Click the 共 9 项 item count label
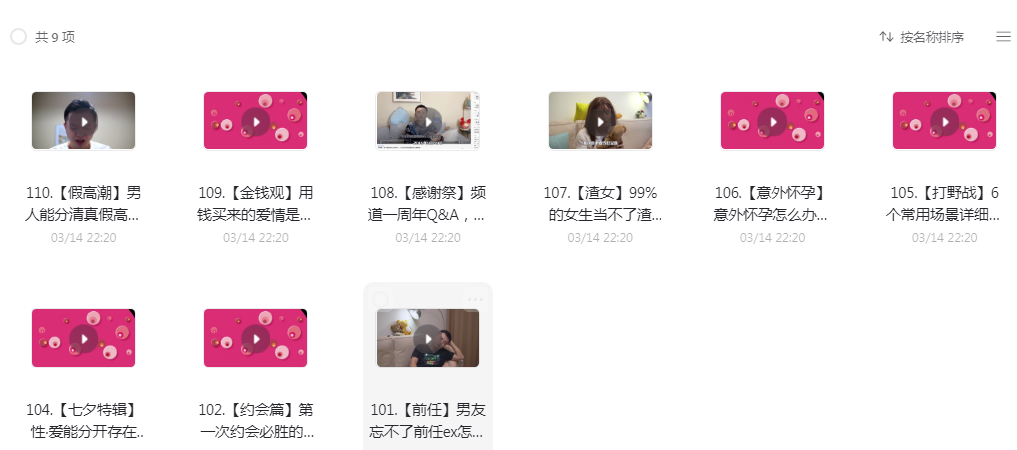The width and height of the screenshot is (1017, 450). (x=55, y=37)
